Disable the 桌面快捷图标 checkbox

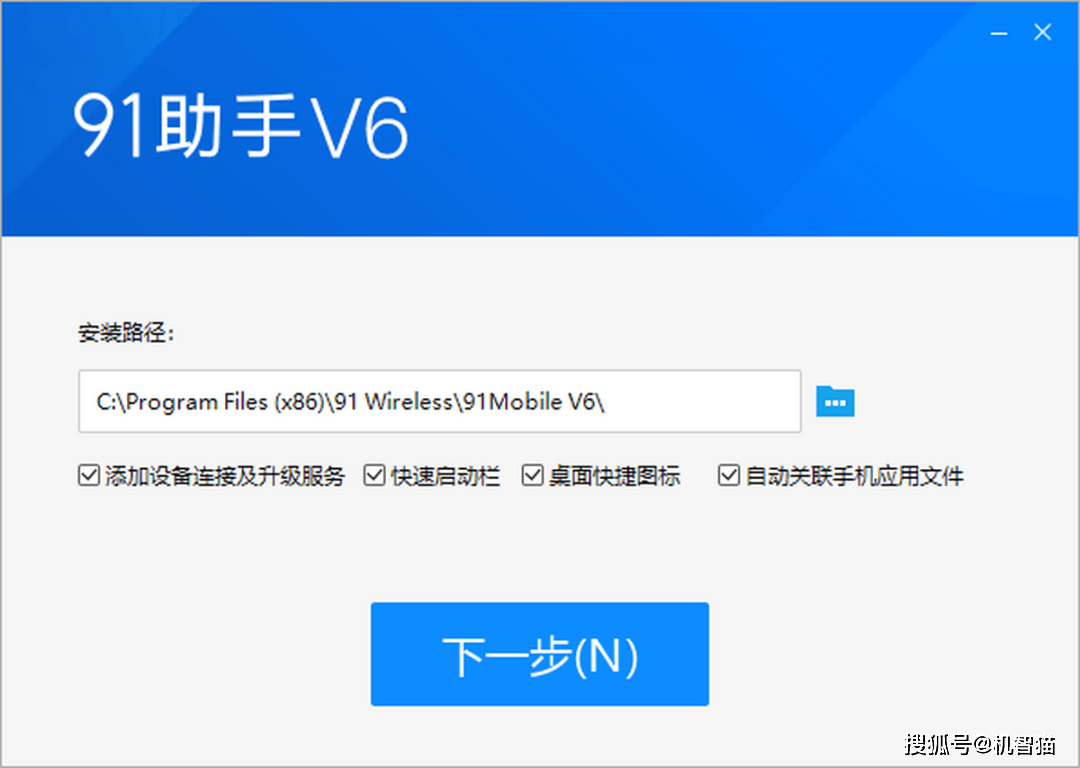[532, 475]
